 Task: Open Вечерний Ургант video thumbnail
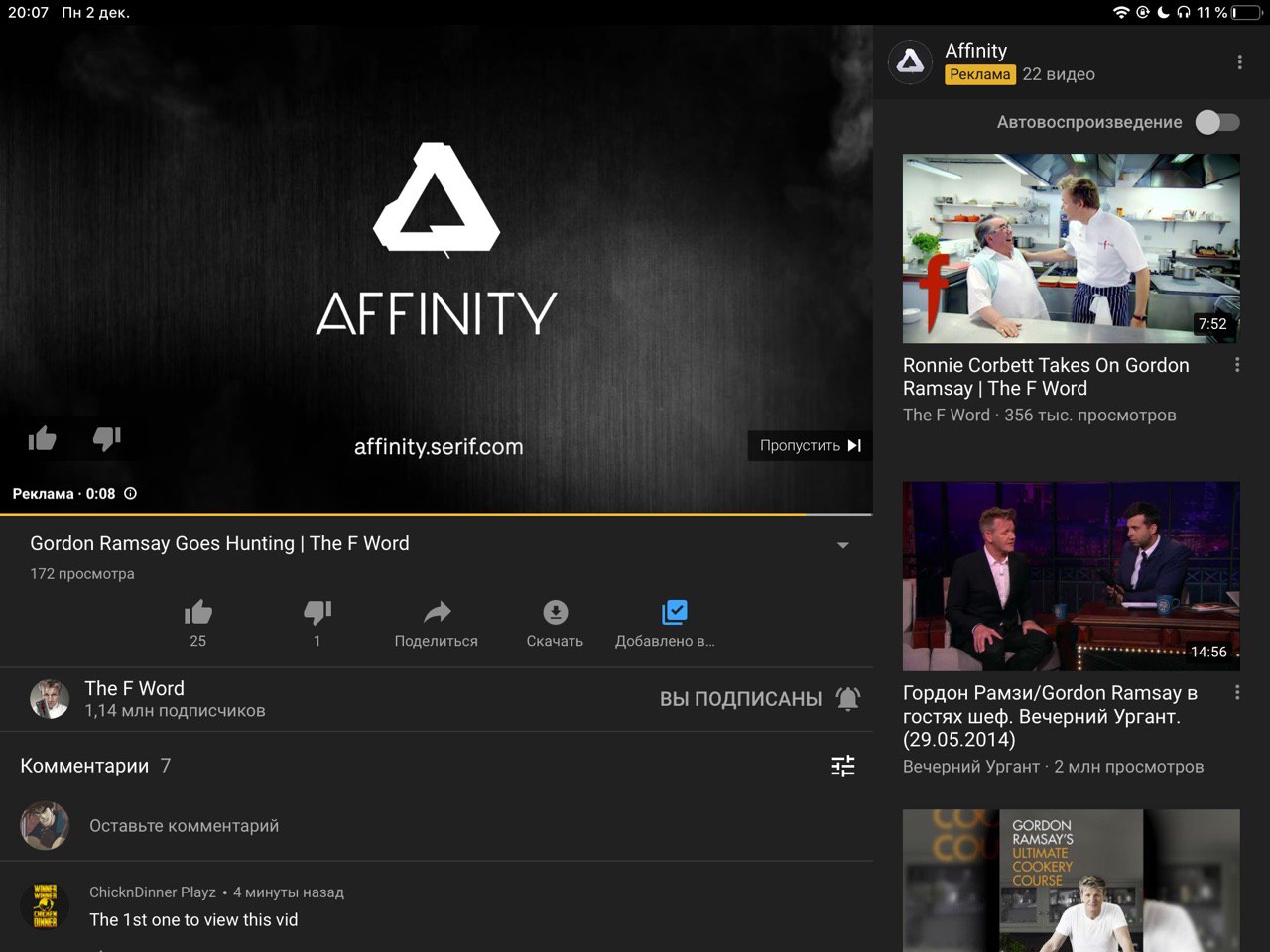[x=1072, y=576]
